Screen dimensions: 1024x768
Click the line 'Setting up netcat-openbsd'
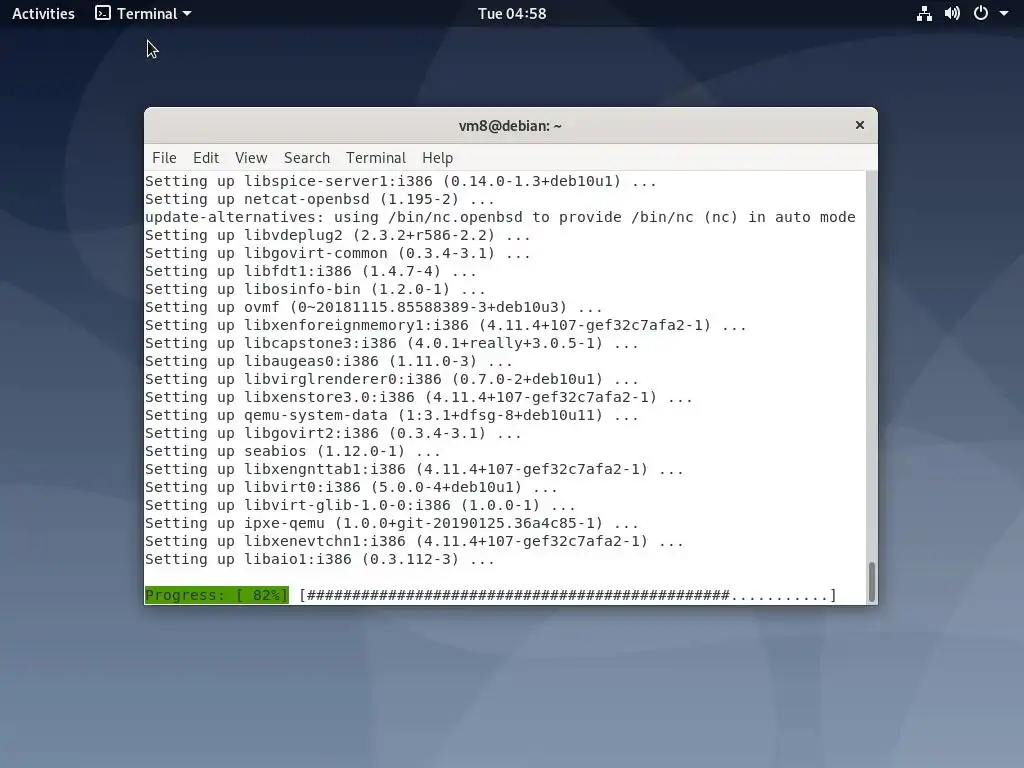(x=319, y=199)
